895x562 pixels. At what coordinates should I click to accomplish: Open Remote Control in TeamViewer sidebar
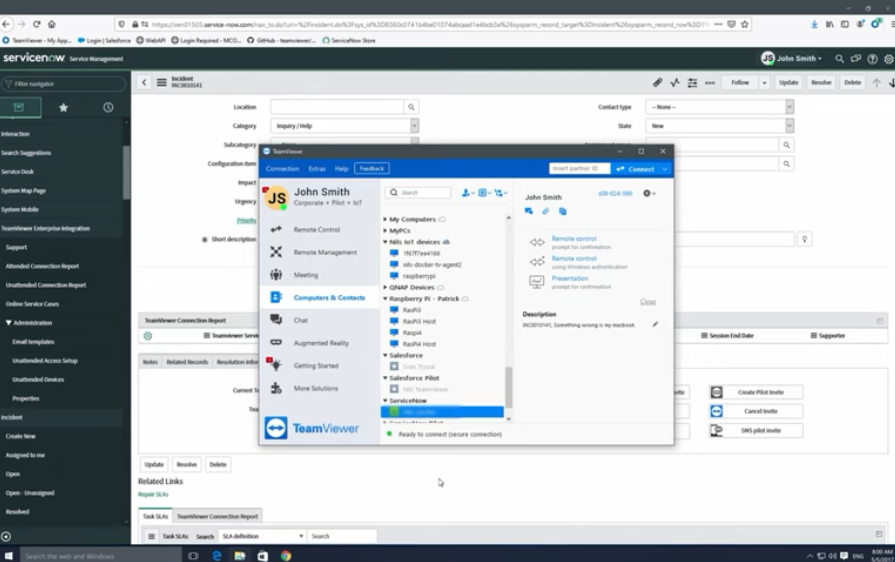pyautogui.click(x=317, y=229)
